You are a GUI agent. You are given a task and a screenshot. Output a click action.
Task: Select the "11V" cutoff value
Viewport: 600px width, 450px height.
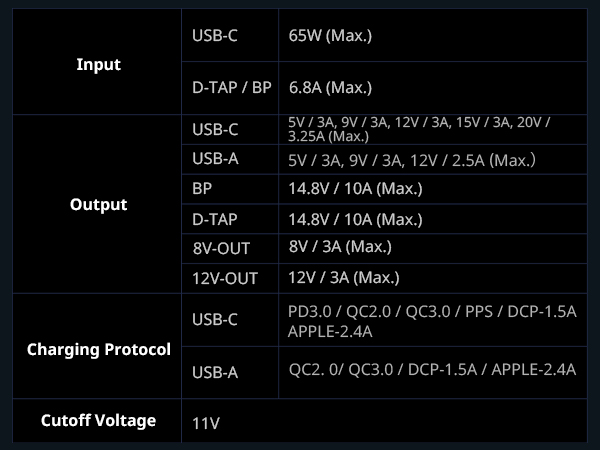(x=205, y=423)
